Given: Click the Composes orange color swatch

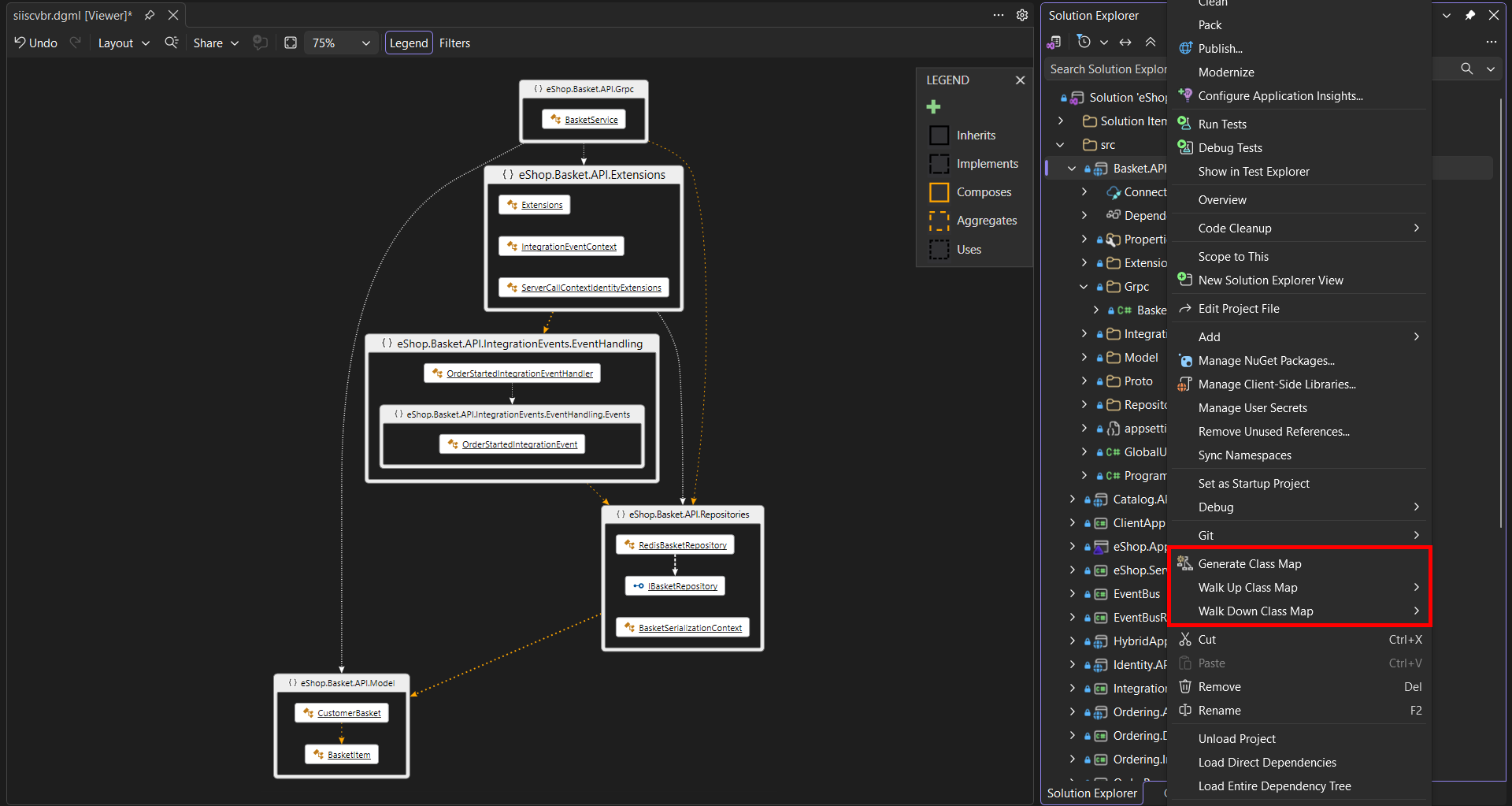Looking at the screenshot, I should [x=939, y=192].
